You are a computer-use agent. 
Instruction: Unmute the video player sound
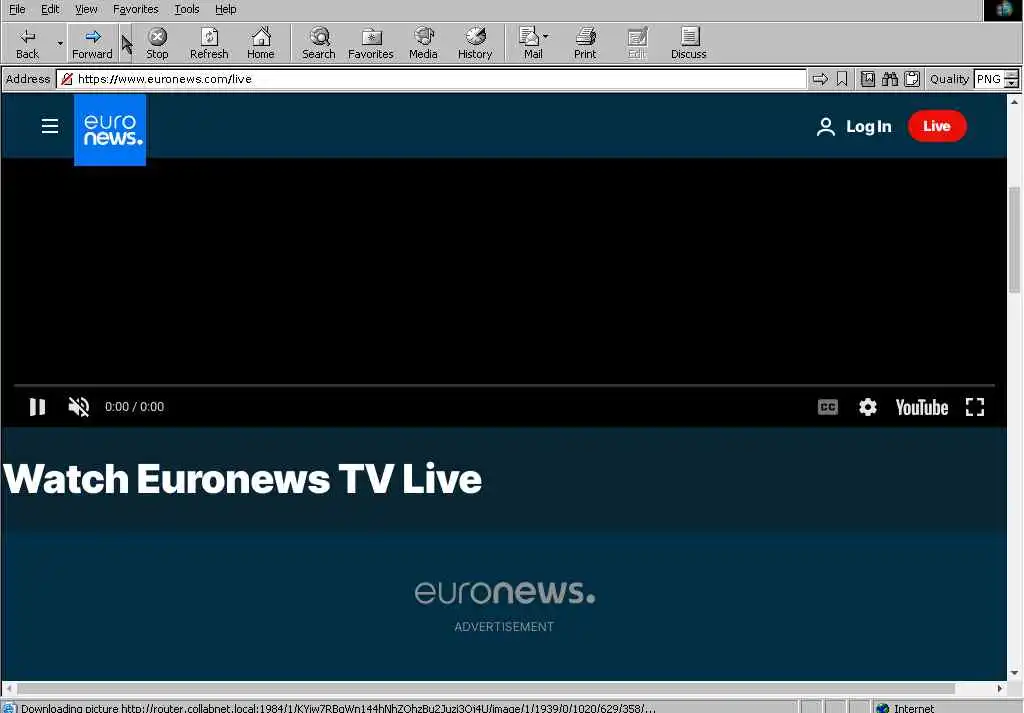pos(78,407)
